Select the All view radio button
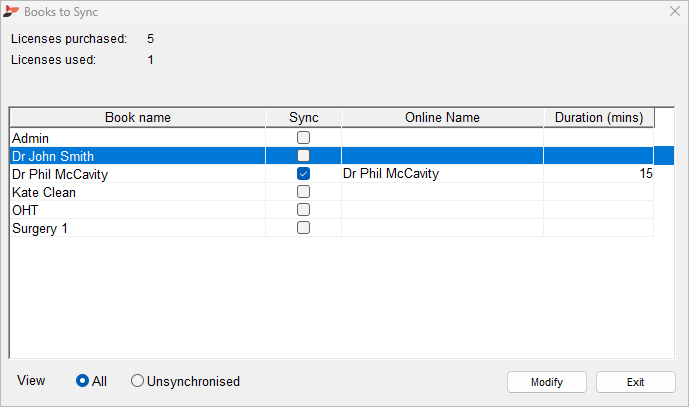The width and height of the screenshot is (689, 407). tap(83, 381)
